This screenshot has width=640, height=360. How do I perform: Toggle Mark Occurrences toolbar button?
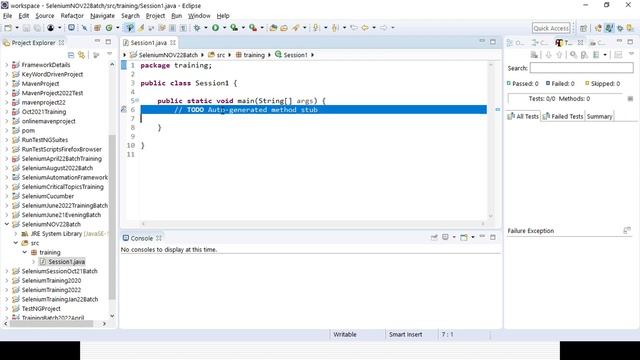(x=141, y=28)
